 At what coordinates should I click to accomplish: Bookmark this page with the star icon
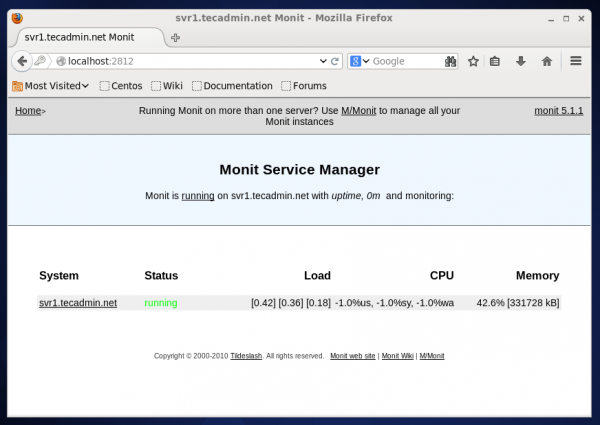[x=473, y=61]
